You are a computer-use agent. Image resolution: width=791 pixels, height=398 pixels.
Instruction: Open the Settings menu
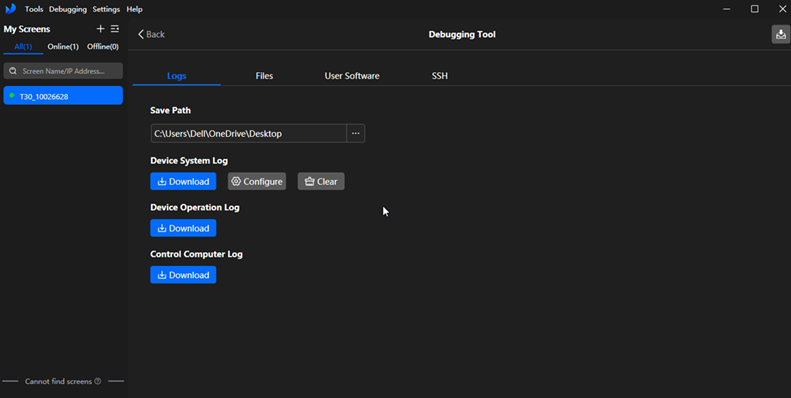(106, 9)
